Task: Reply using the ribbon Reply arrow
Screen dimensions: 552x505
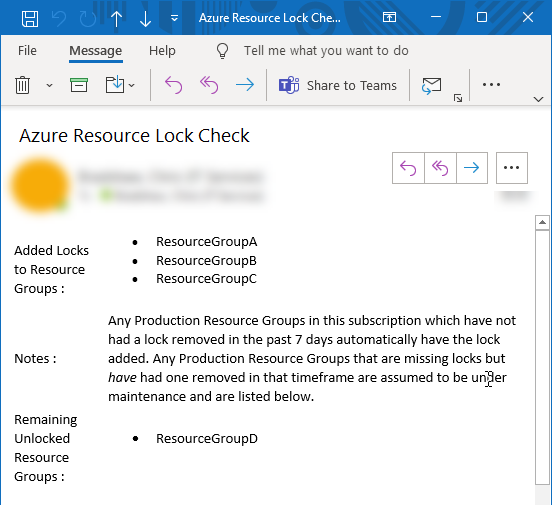Action: 174,85
